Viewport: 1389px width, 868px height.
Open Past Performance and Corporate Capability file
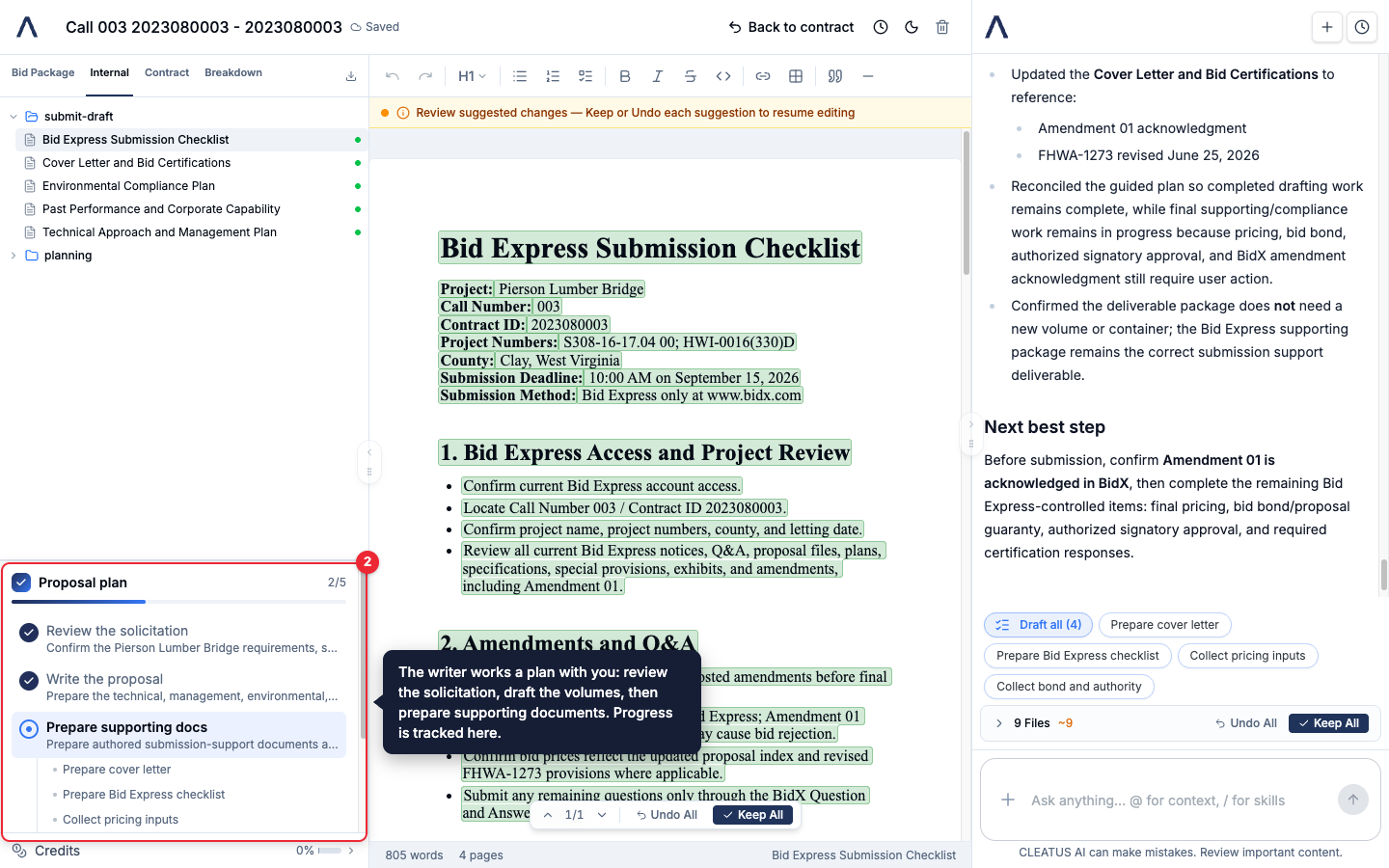tap(191, 209)
